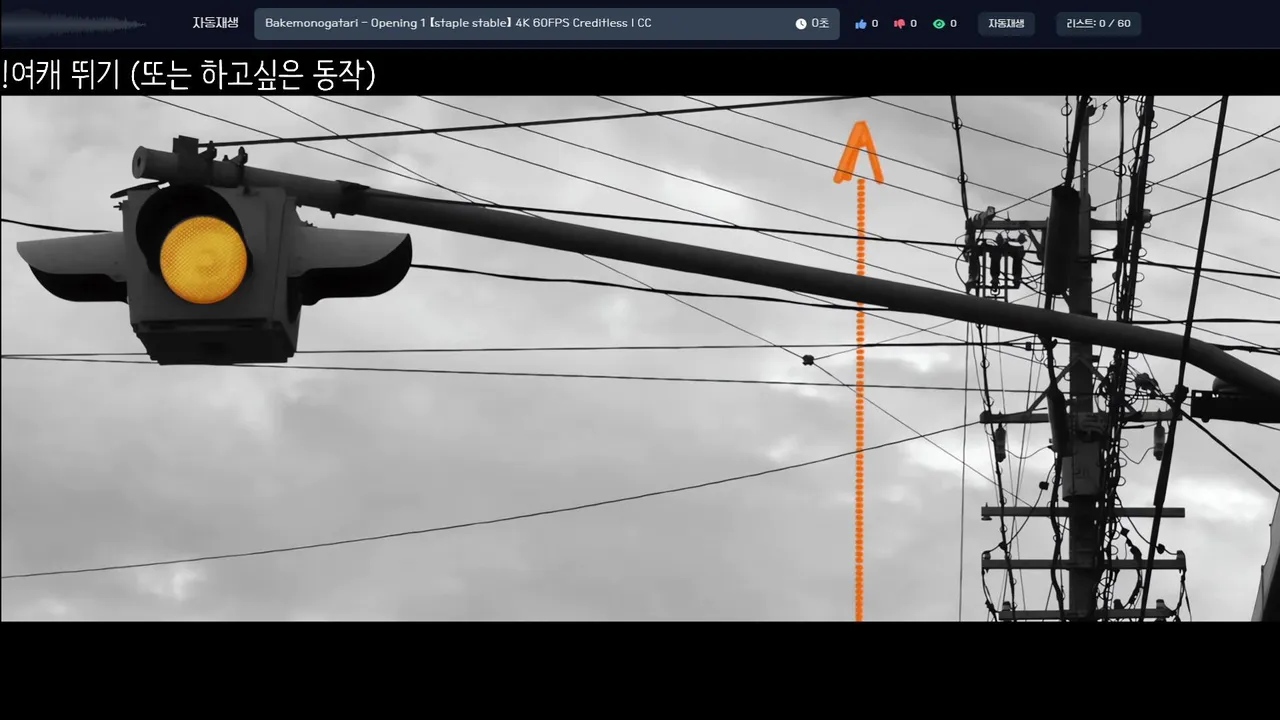Click the audio waveform graphic in the header
This screenshot has height=720, width=1280.
75,24
